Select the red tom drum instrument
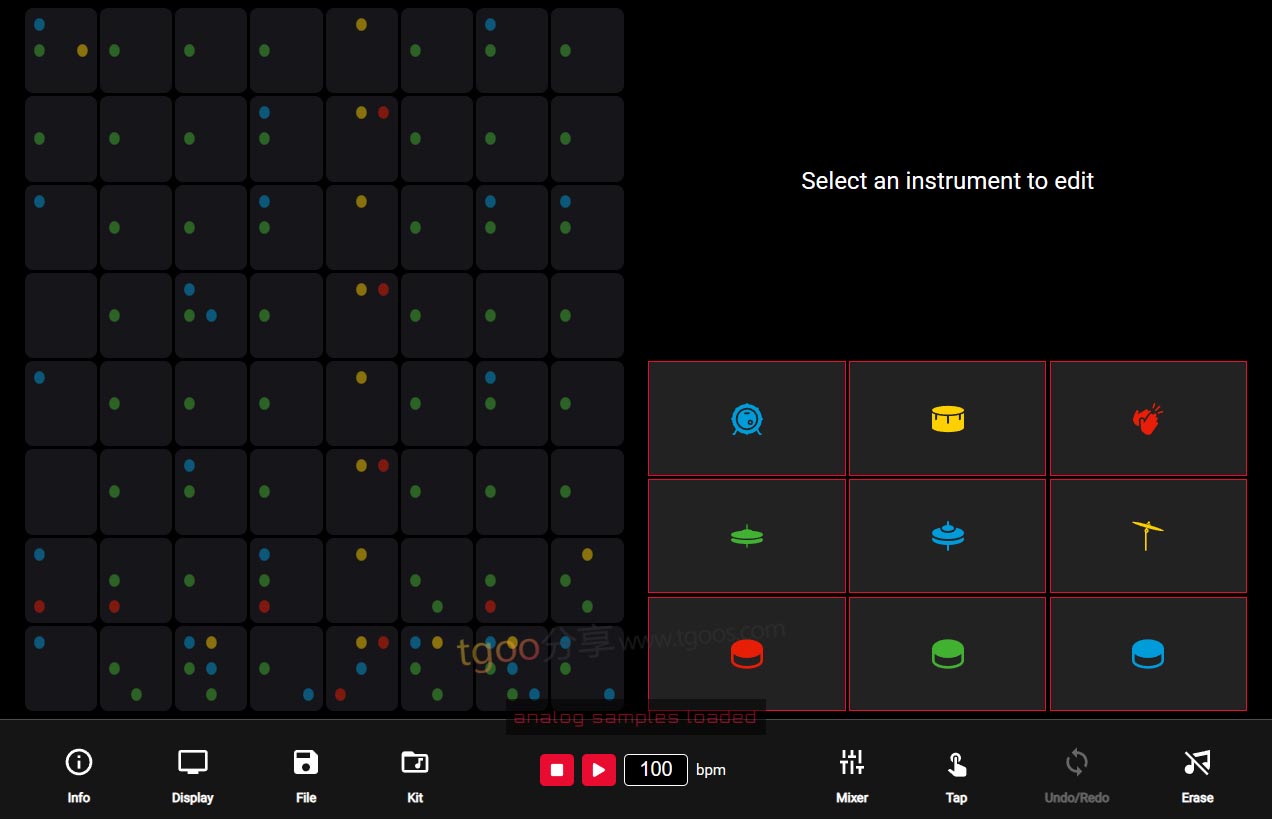 click(747, 654)
